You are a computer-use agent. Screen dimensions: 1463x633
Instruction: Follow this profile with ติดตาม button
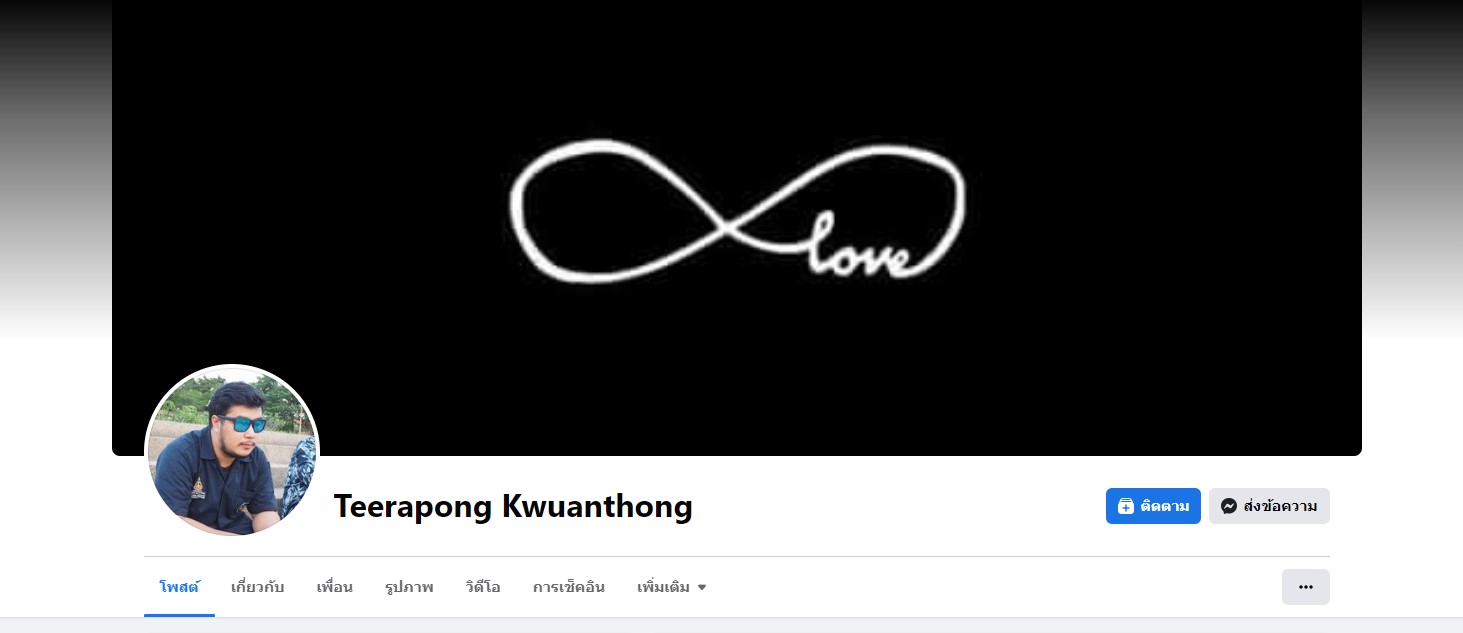click(x=1153, y=506)
